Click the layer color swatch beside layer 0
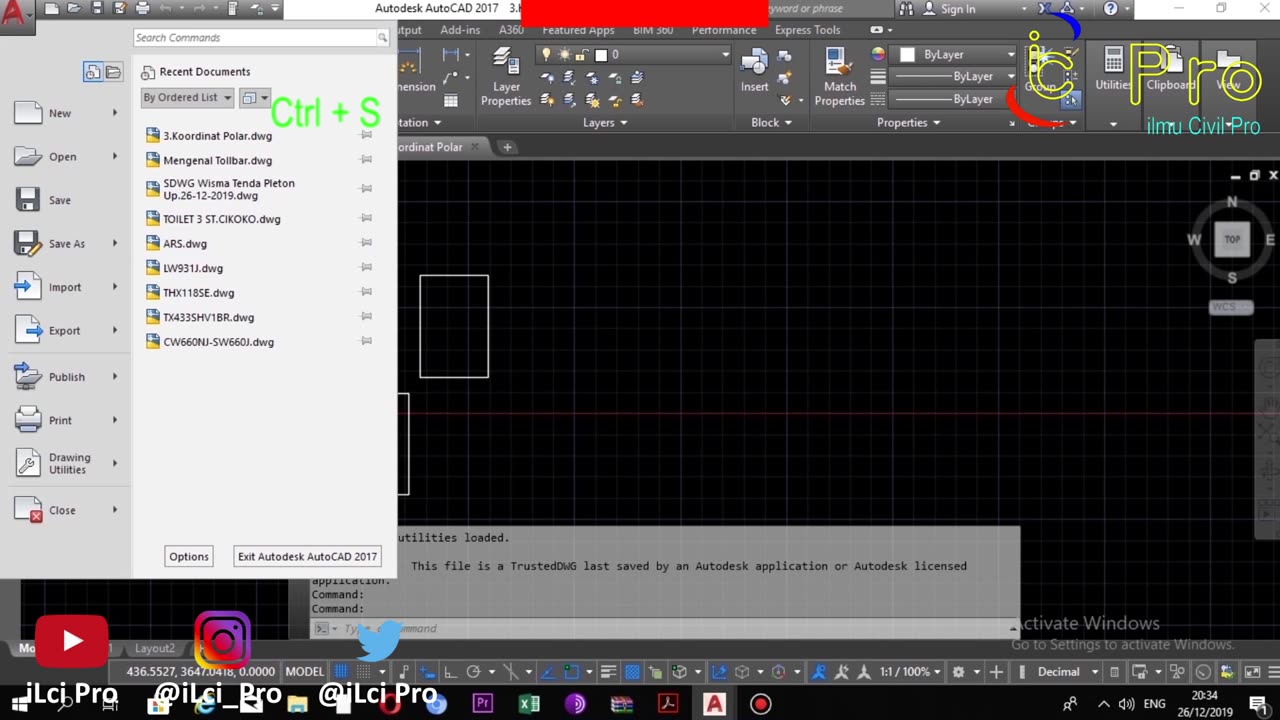The width and height of the screenshot is (1280, 720). click(x=601, y=55)
